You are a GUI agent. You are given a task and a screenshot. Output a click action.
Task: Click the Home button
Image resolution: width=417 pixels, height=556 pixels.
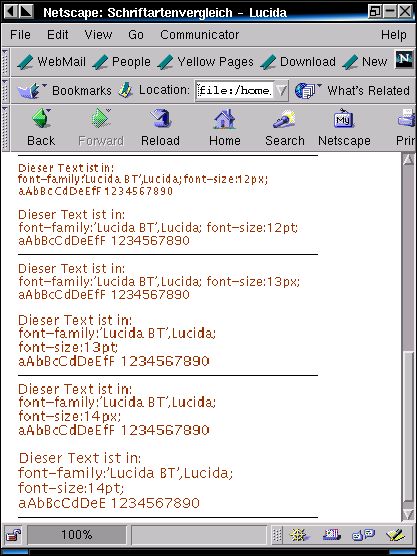(x=224, y=127)
